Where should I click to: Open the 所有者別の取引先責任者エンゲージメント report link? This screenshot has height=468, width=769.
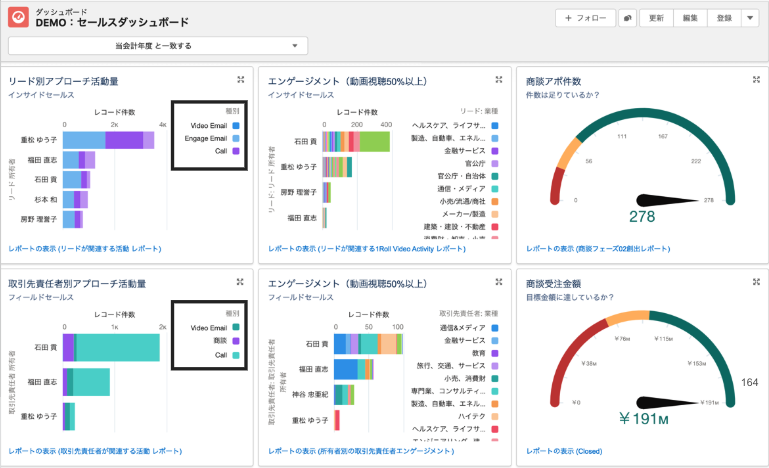(361, 451)
